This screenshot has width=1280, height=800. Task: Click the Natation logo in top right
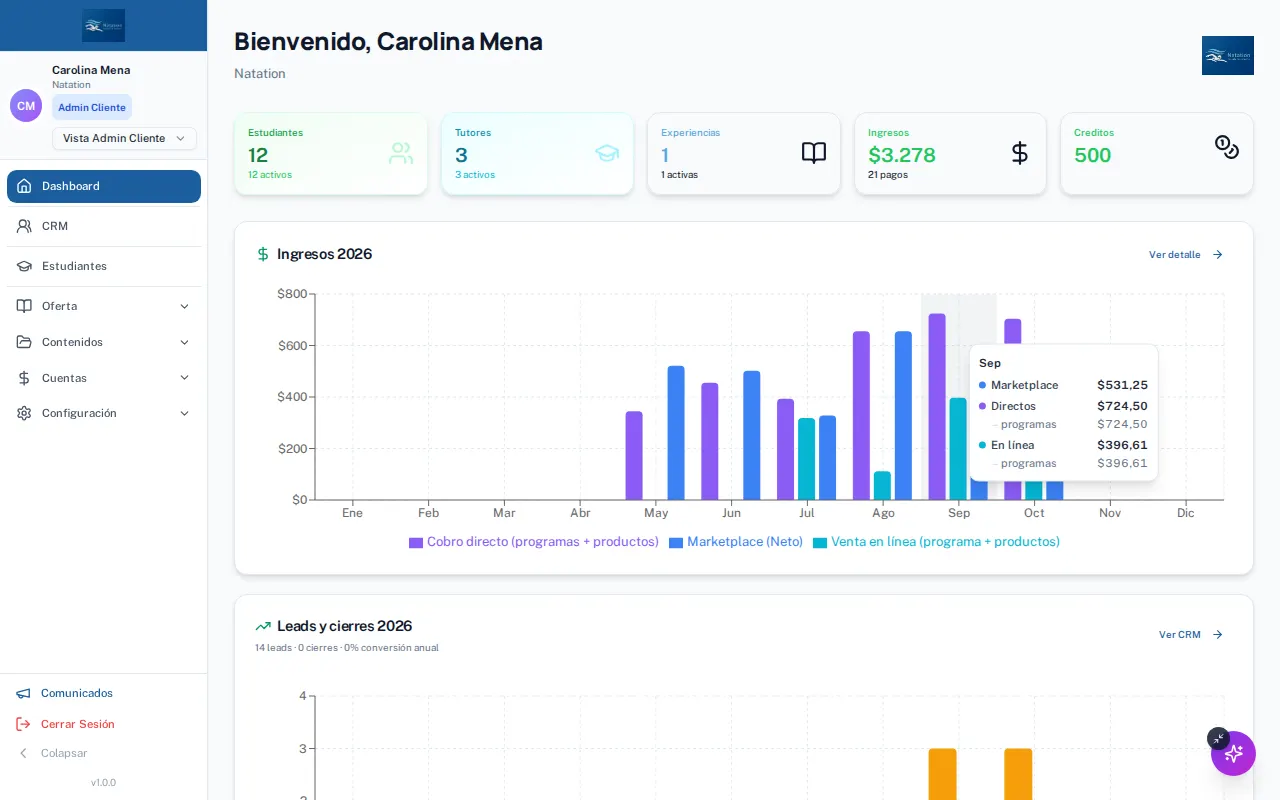click(1228, 56)
